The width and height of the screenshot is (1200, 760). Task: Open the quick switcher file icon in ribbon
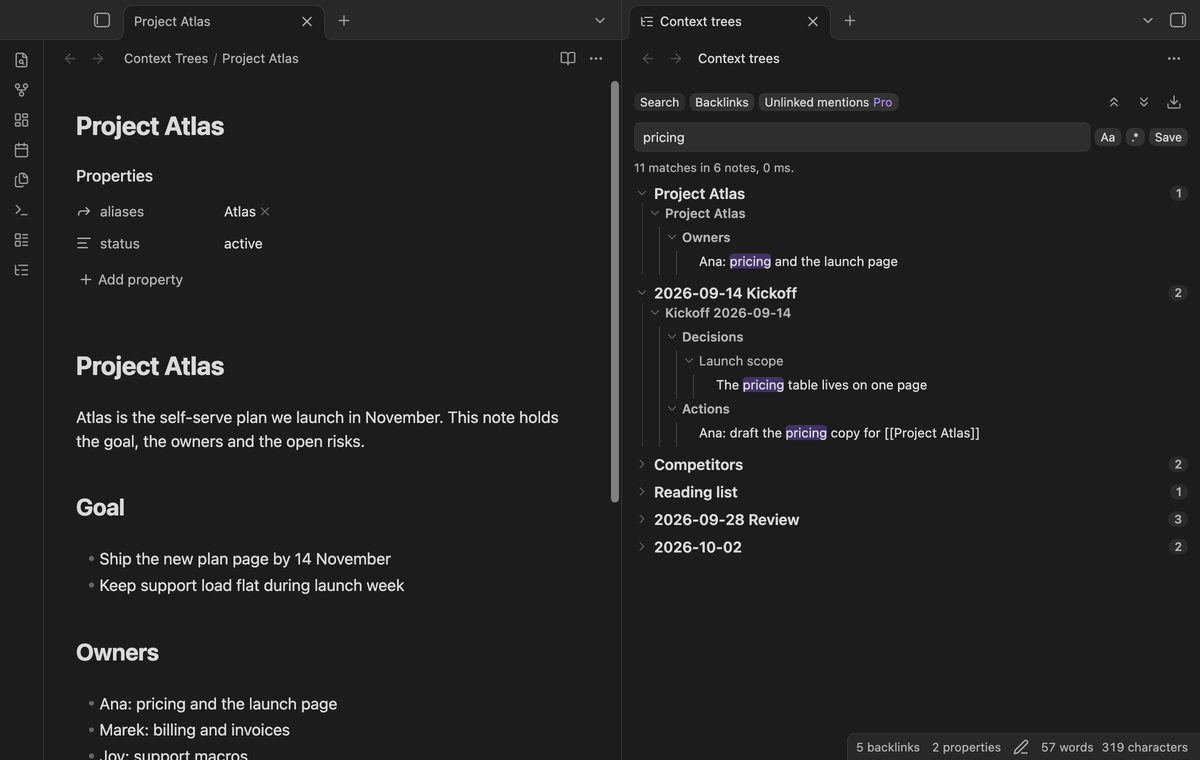coord(21,60)
